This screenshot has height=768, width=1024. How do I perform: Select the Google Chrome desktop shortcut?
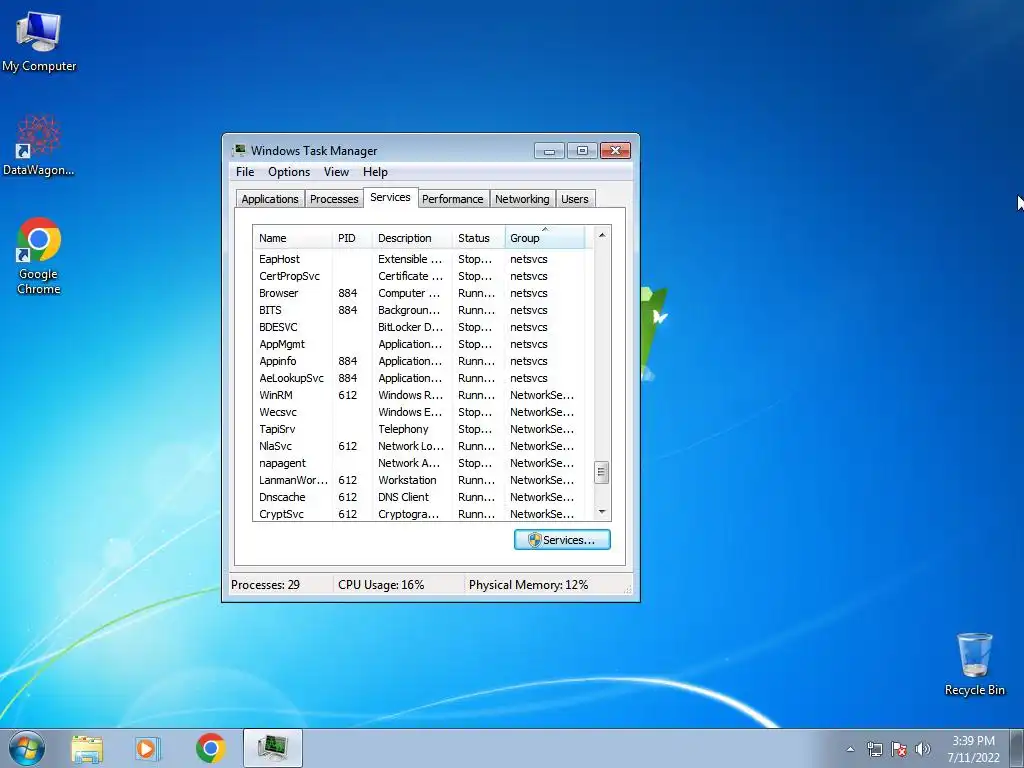pos(39,255)
